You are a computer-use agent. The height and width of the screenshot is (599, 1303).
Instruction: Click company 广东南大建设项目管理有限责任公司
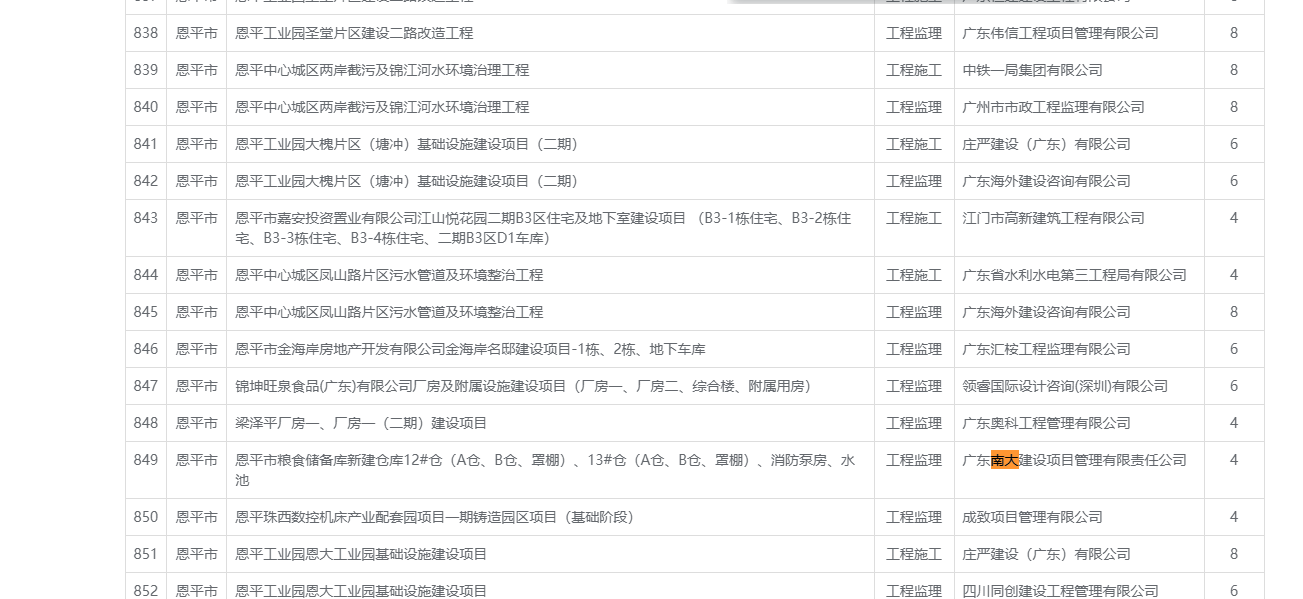pyautogui.click(x=1074, y=460)
